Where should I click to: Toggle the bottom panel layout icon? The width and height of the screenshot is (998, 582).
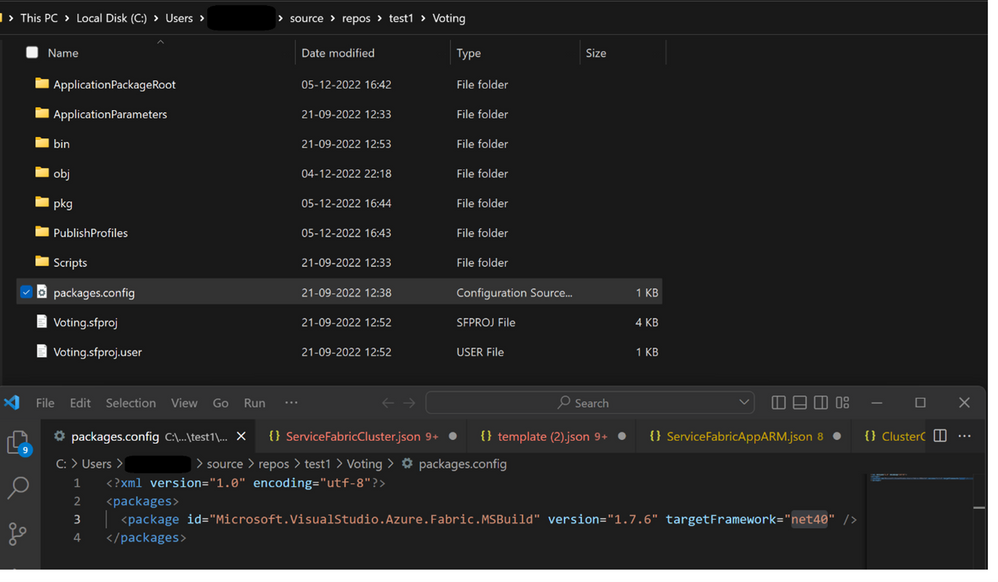(x=799, y=403)
